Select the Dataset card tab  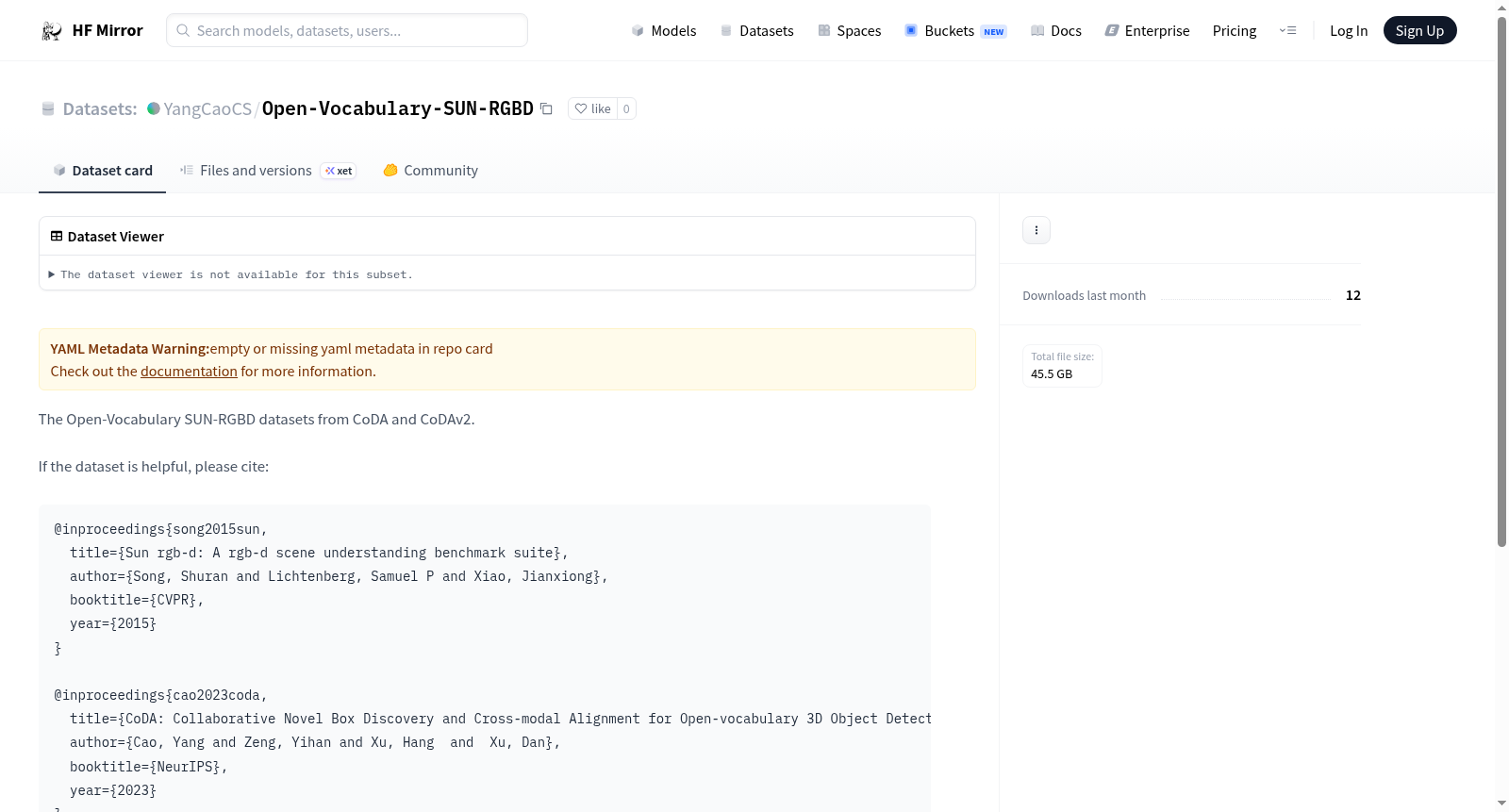[102, 171]
